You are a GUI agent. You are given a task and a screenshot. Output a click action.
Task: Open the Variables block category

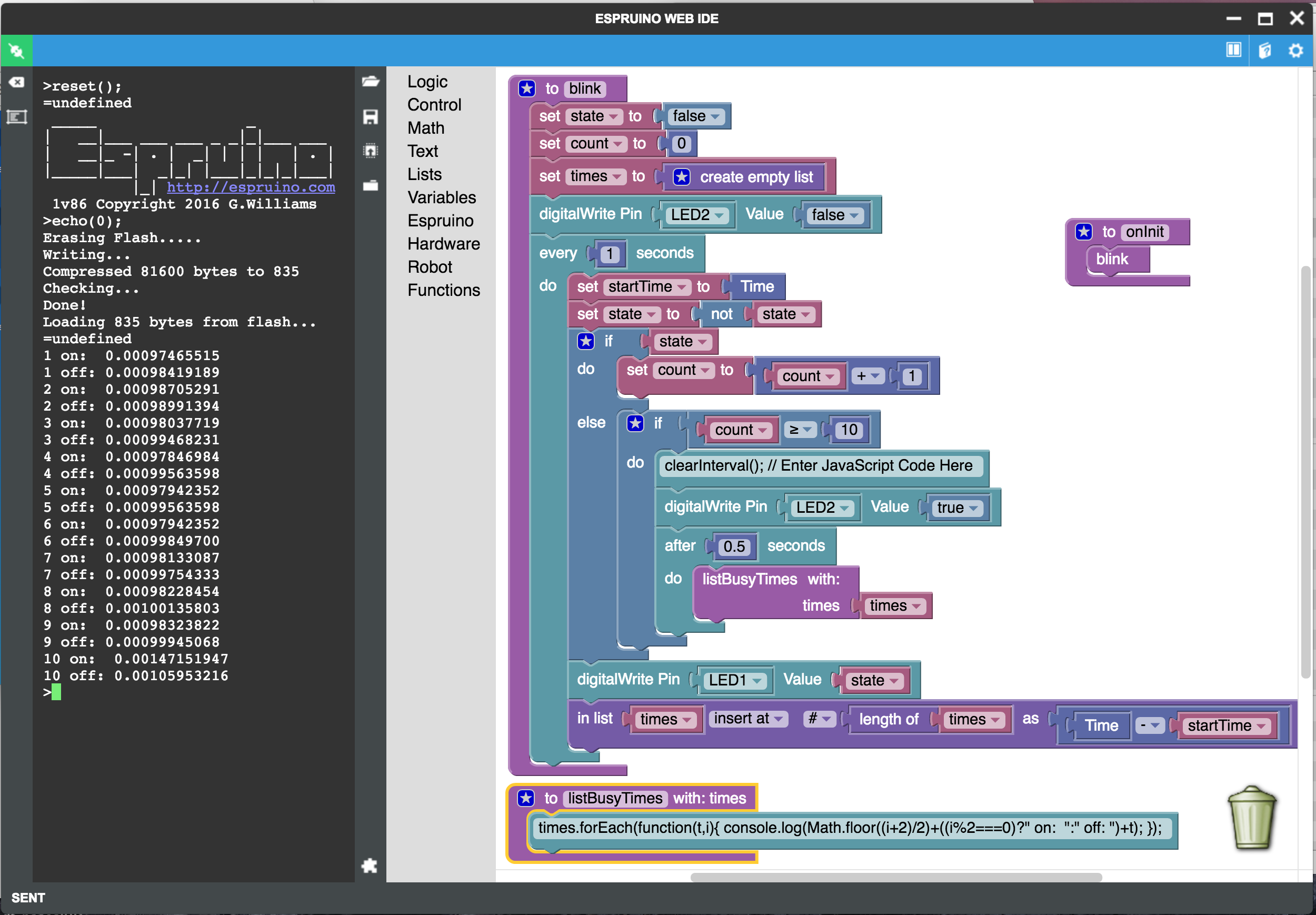point(441,197)
